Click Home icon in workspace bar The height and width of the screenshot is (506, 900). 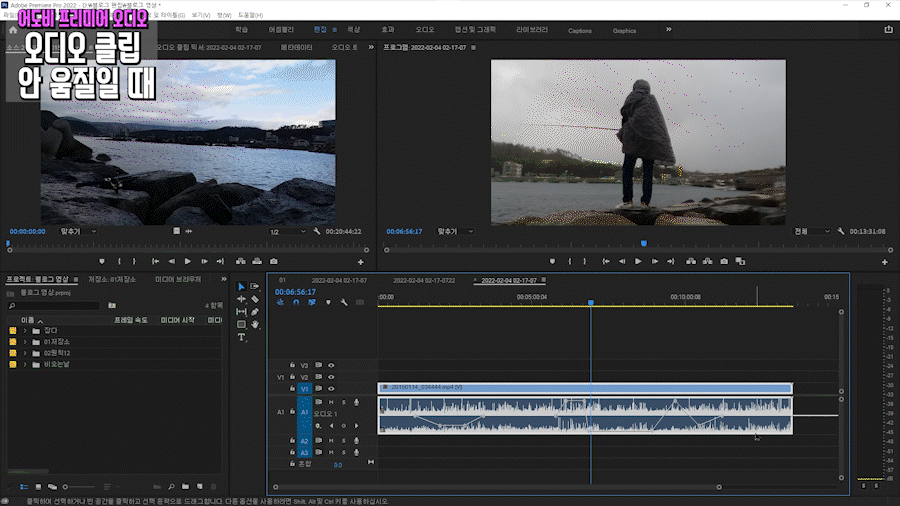[13, 30]
